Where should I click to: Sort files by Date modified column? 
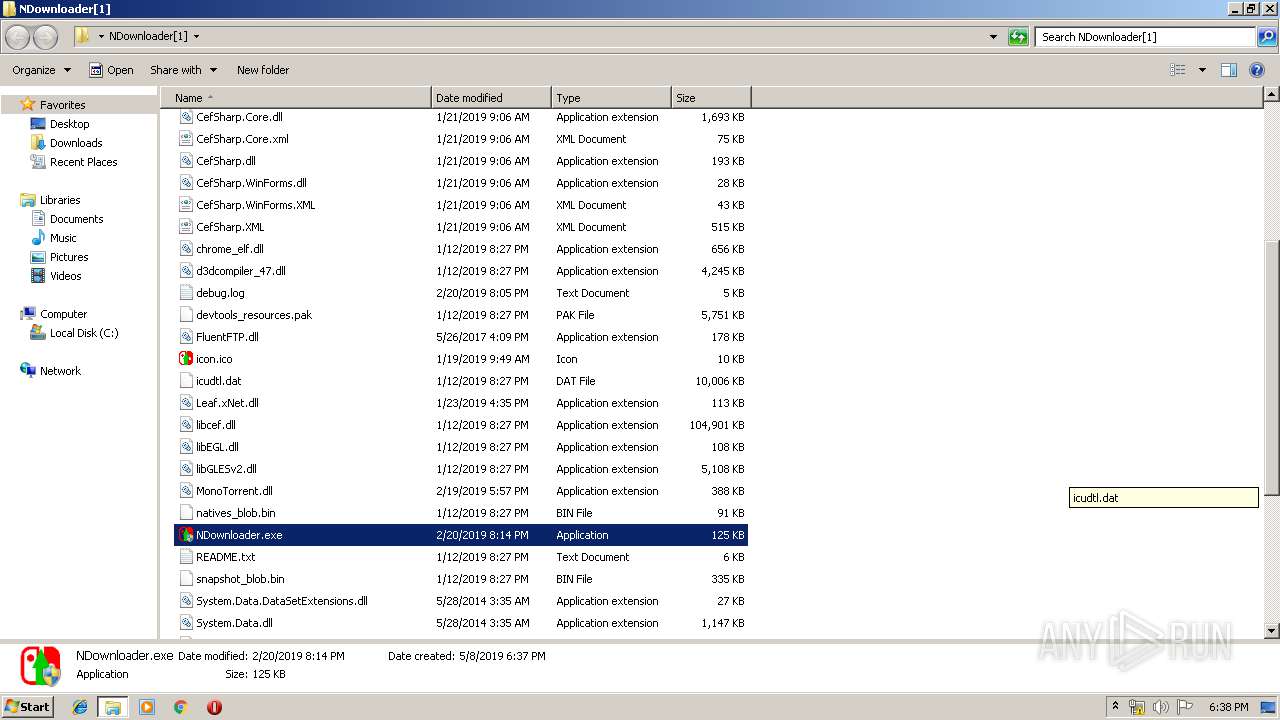(x=491, y=98)
